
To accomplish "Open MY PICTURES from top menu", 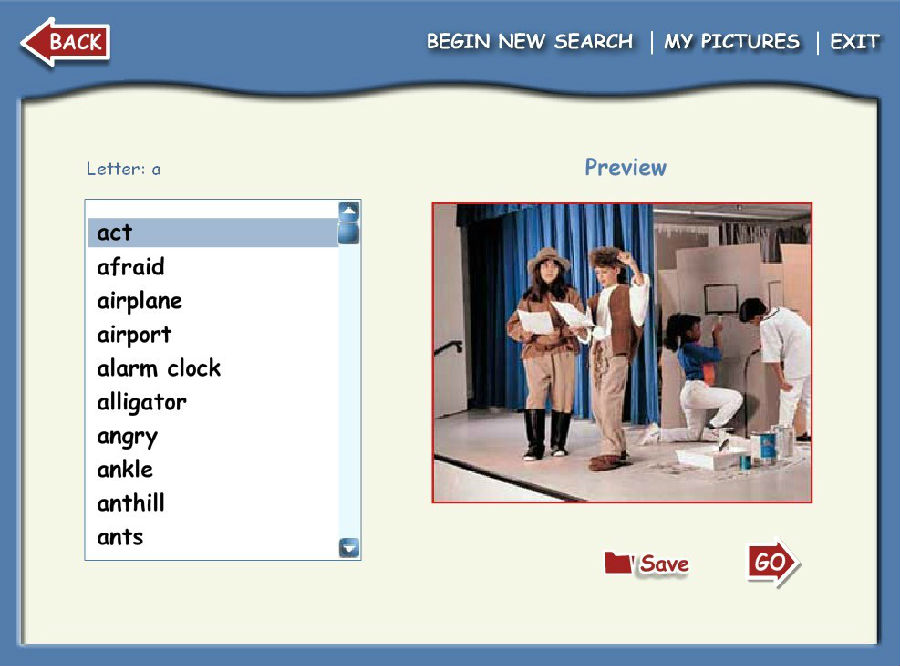I will pos(732,42).
